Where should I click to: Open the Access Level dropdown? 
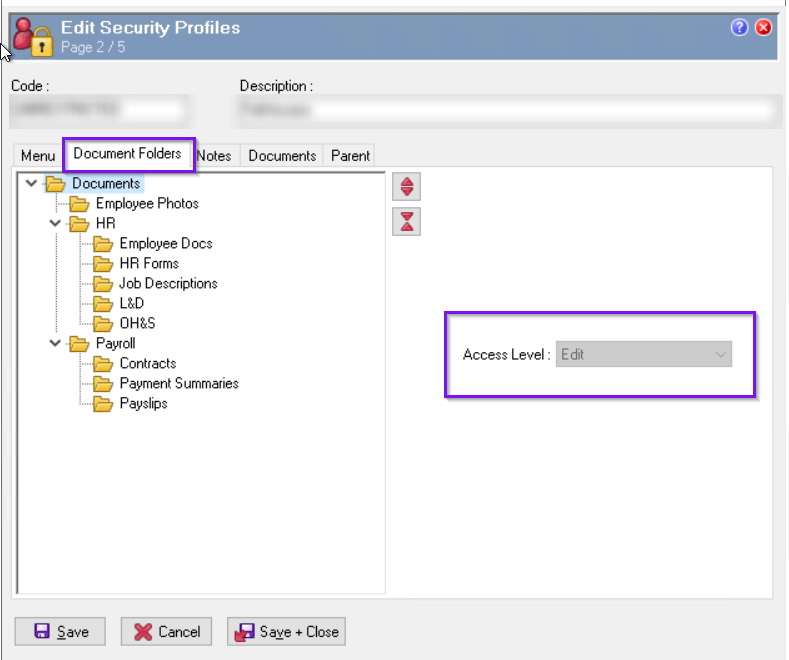tap(643, 355)
